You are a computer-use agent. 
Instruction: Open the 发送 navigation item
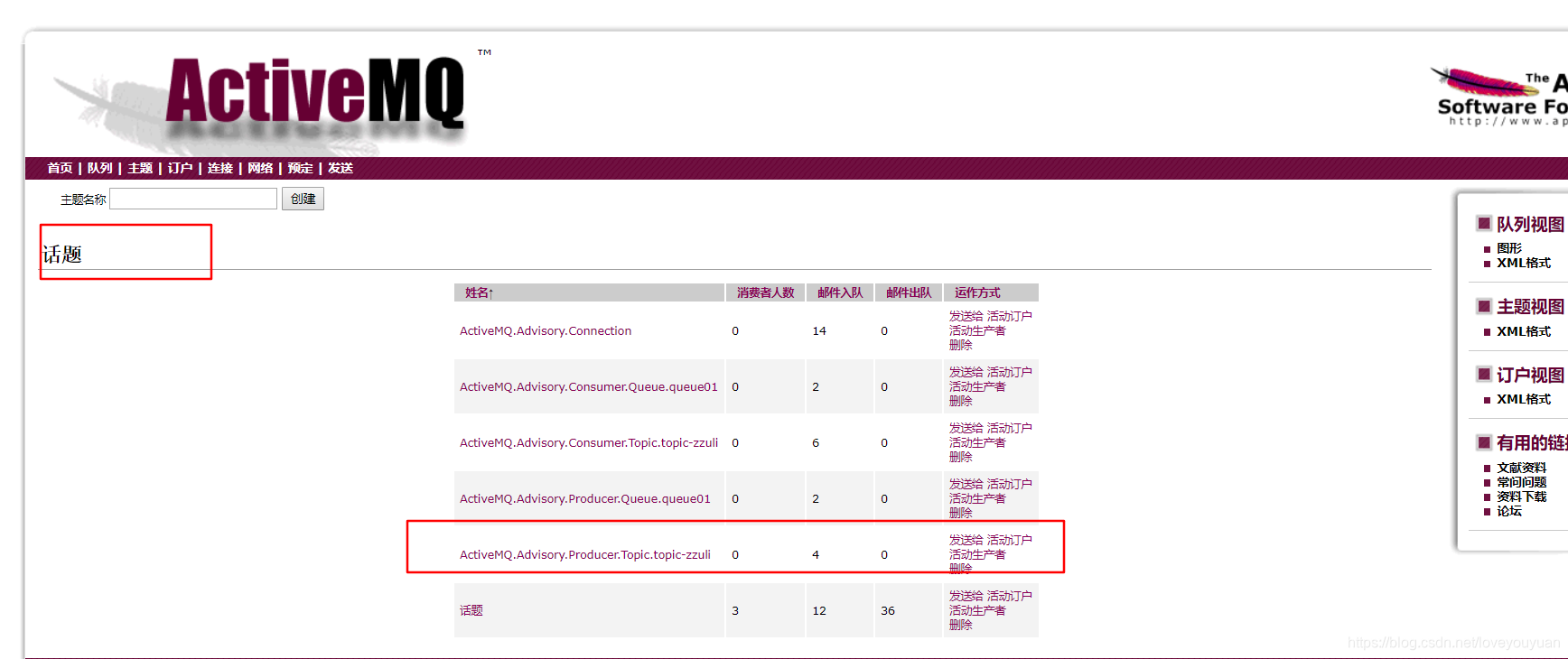tap(341, 168)
